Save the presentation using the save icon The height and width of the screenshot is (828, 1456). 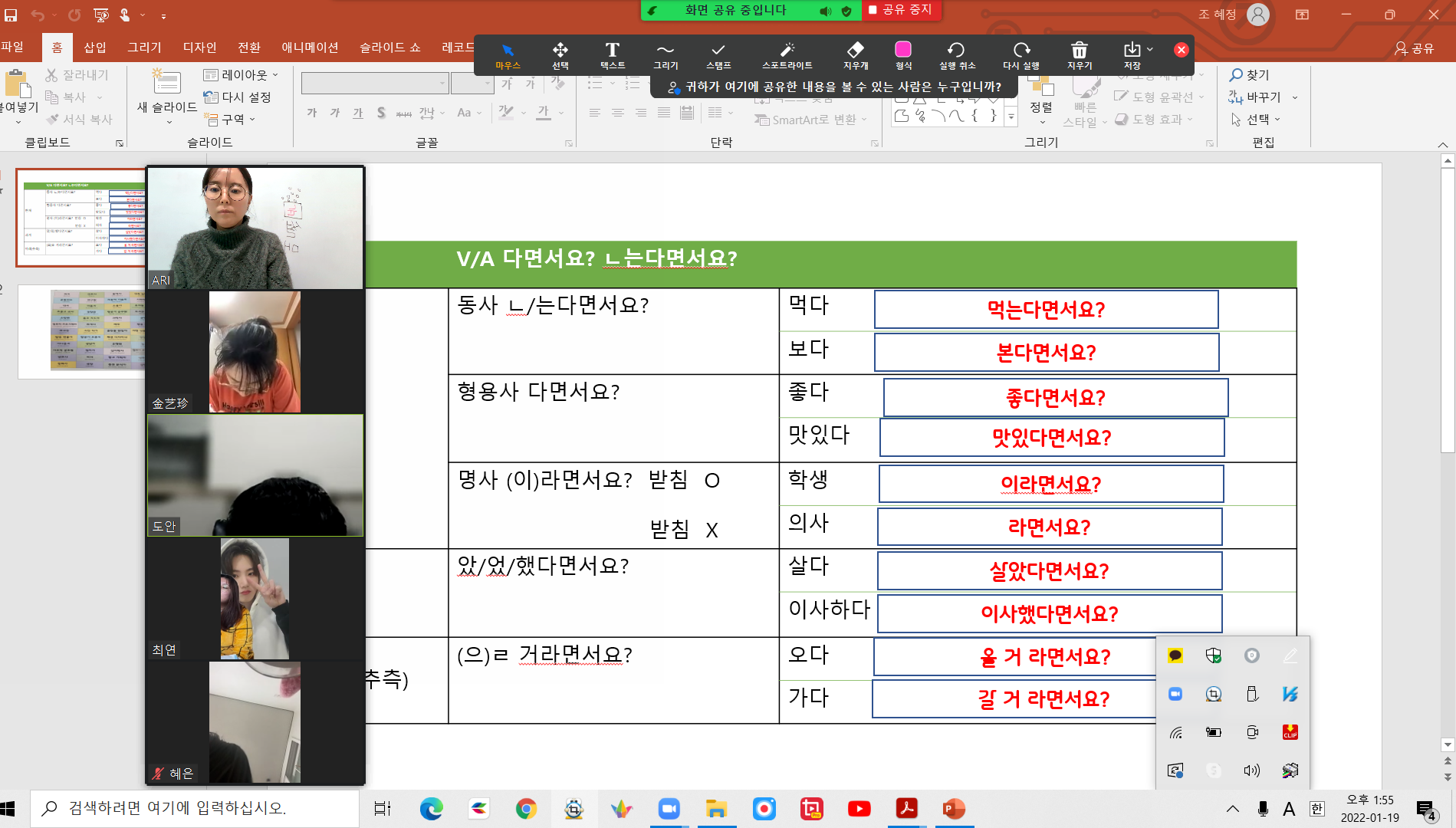(x=12, y=15)
